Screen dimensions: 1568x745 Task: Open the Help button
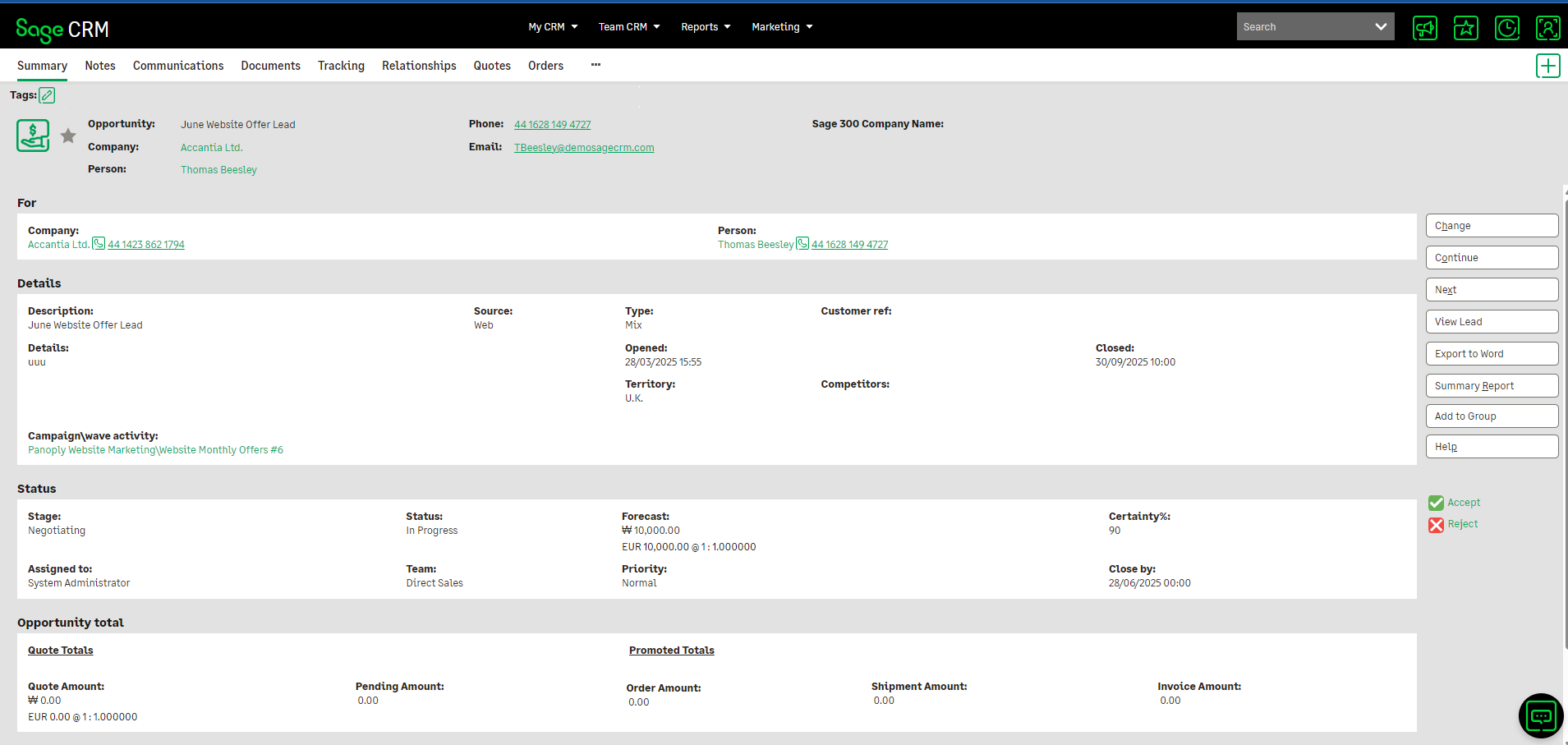tap(1492, 447)
